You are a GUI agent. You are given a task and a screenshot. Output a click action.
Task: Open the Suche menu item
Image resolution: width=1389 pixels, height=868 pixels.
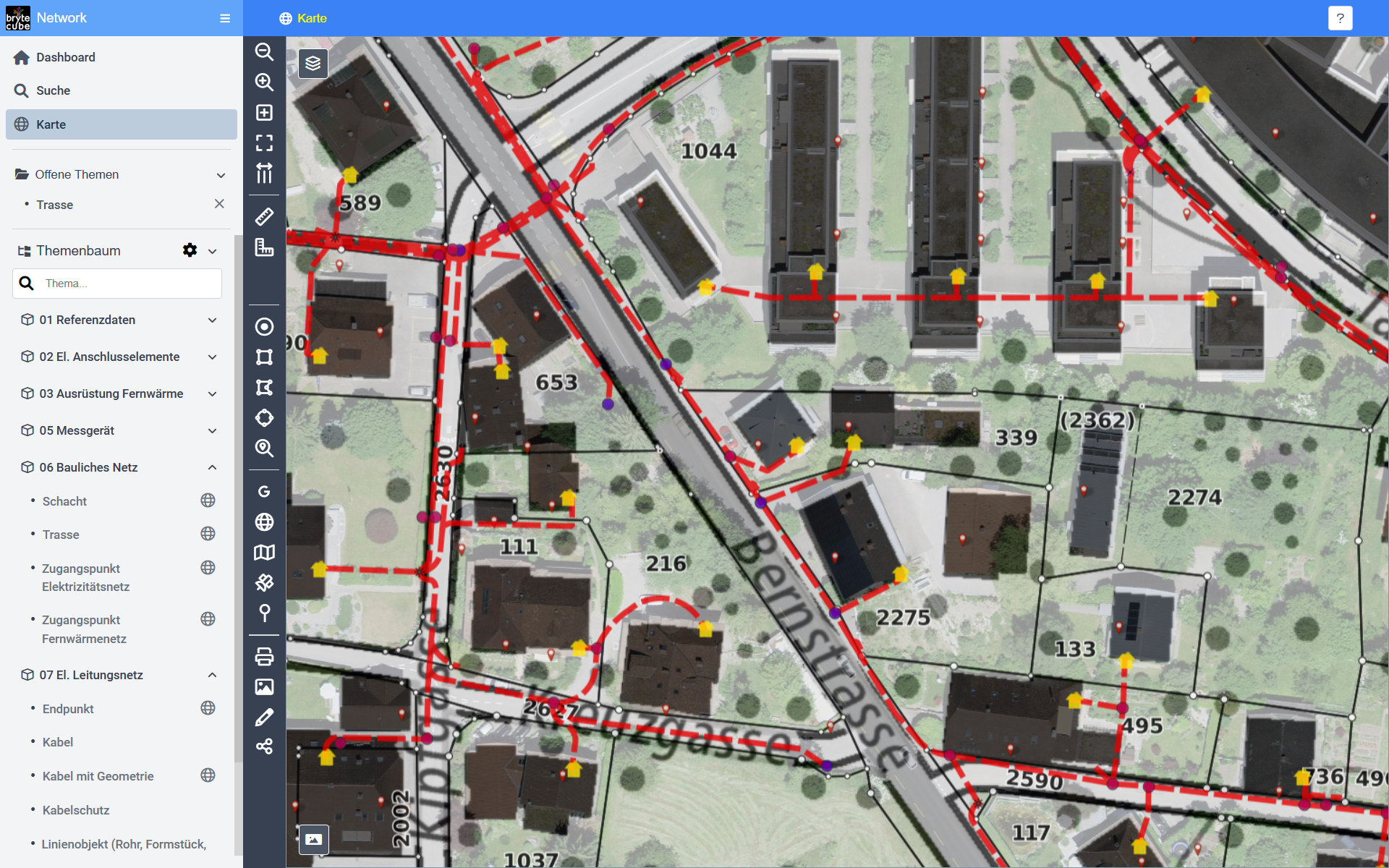[x=53, y=90]
